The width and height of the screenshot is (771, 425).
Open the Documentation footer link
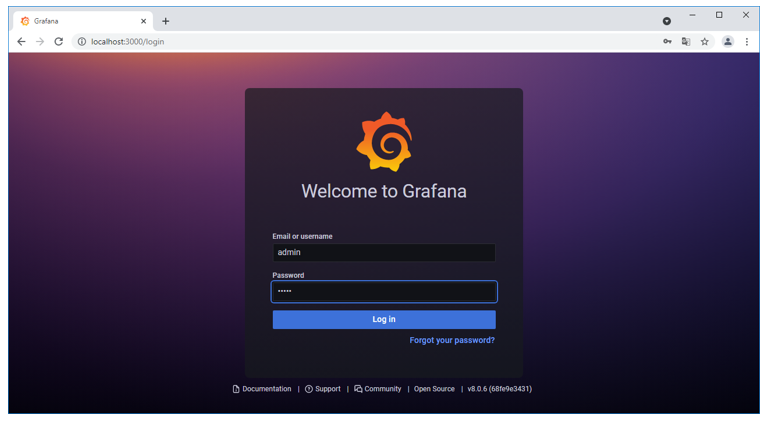pos(262,389)
